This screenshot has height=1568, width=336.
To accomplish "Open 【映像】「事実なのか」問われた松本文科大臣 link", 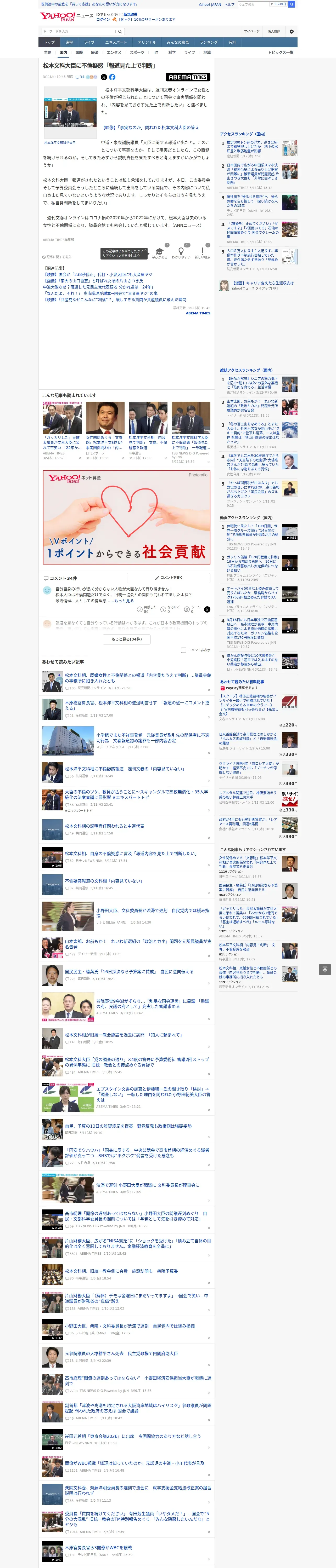I will pyautogui.click(x=150, y=127).
